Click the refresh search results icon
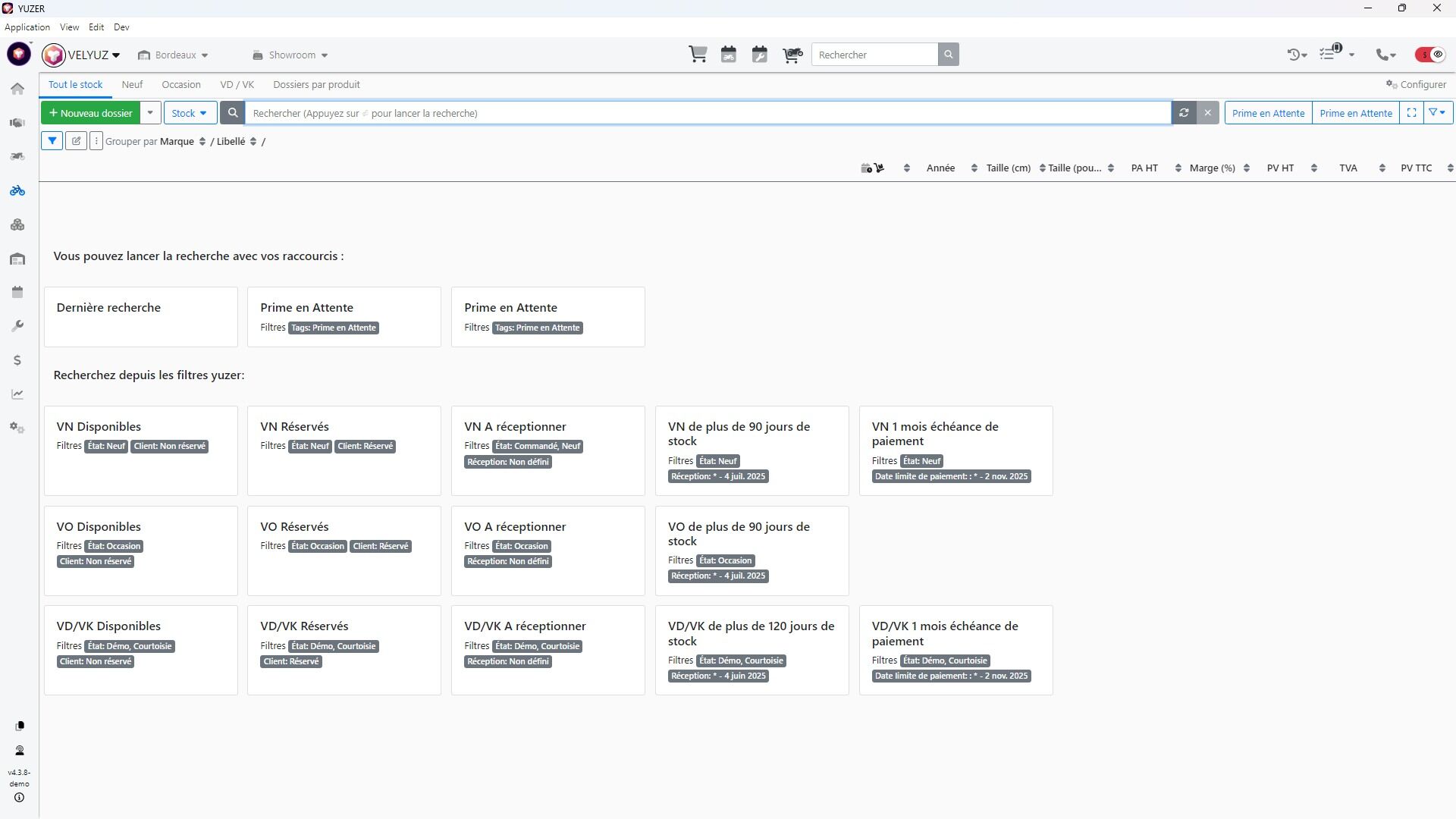Image resolution: width=1456 pixels, height=819 pixels. point(1183,113)
